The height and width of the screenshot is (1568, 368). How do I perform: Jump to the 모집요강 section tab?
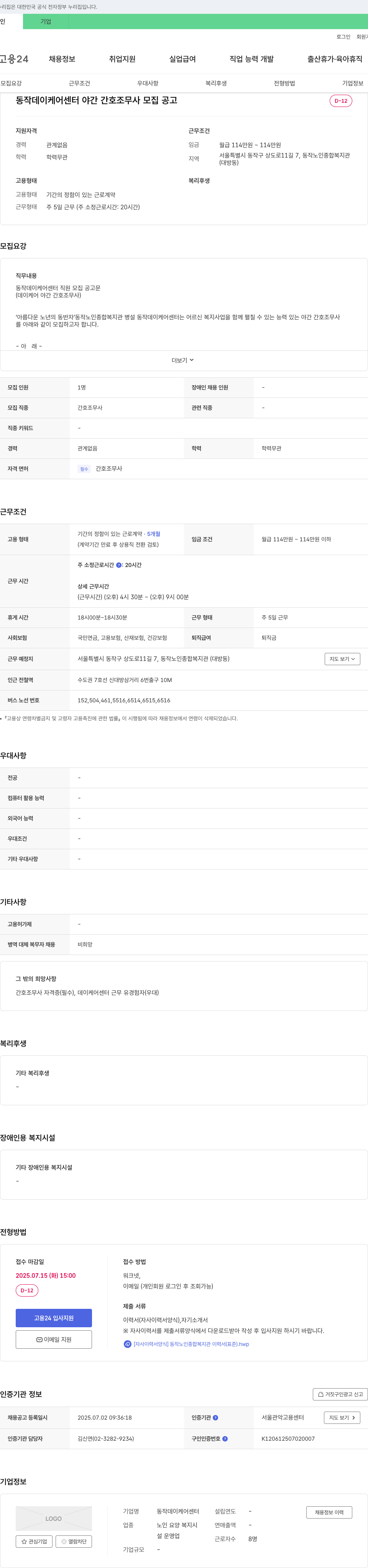(x=11, y=84)
